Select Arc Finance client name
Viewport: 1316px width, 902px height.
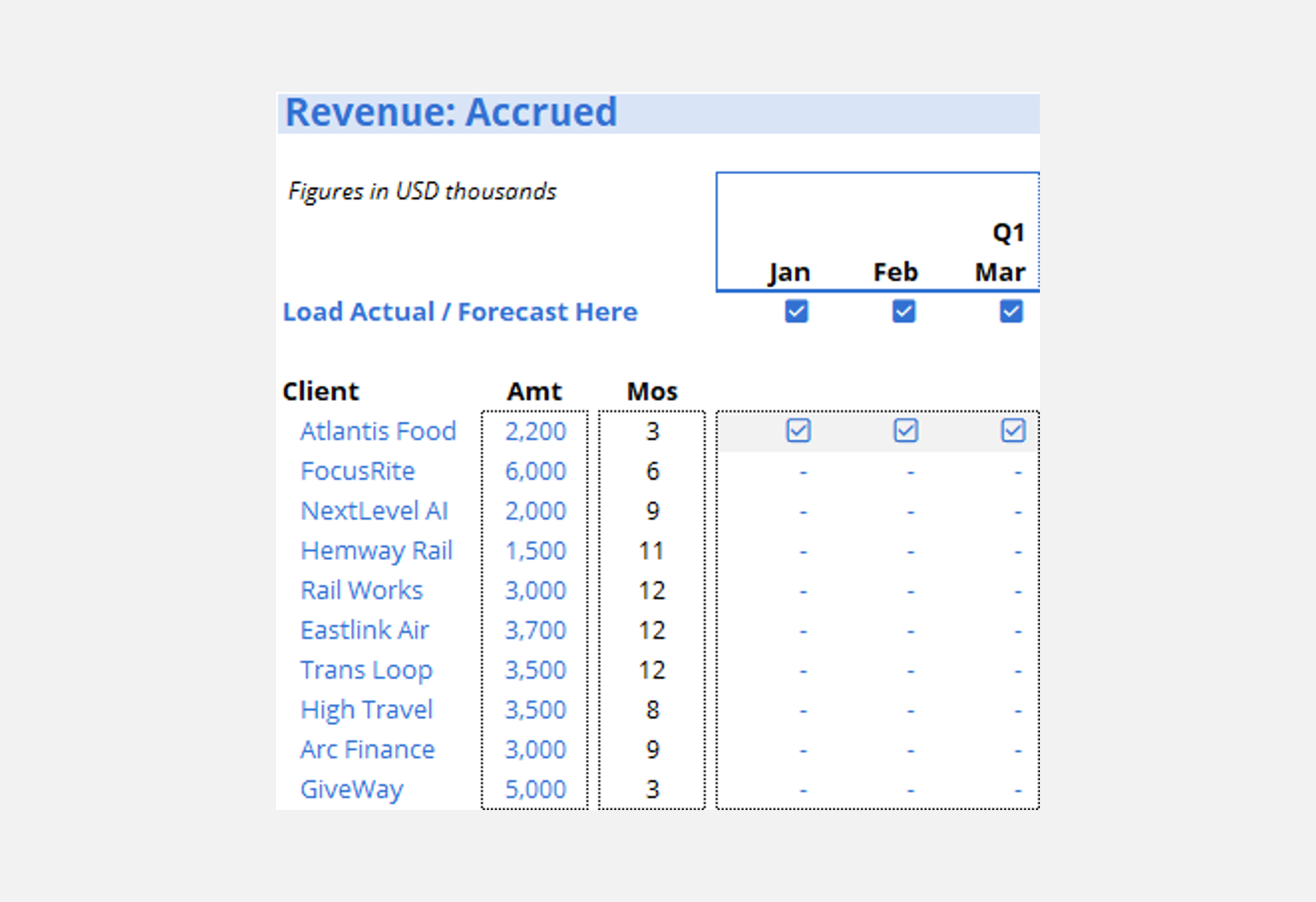click(x=367, y=750)
